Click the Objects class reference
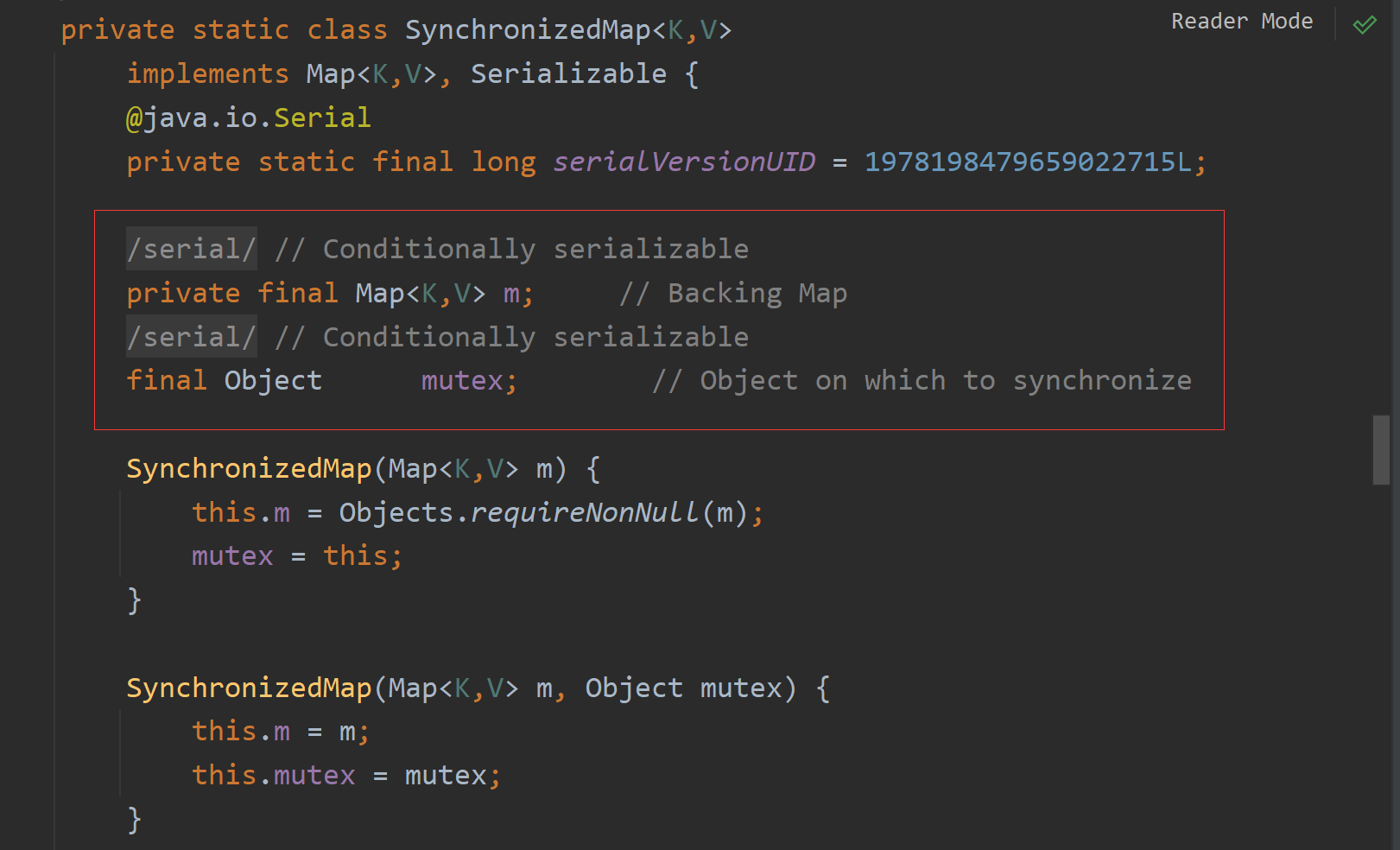 [396, 513]
